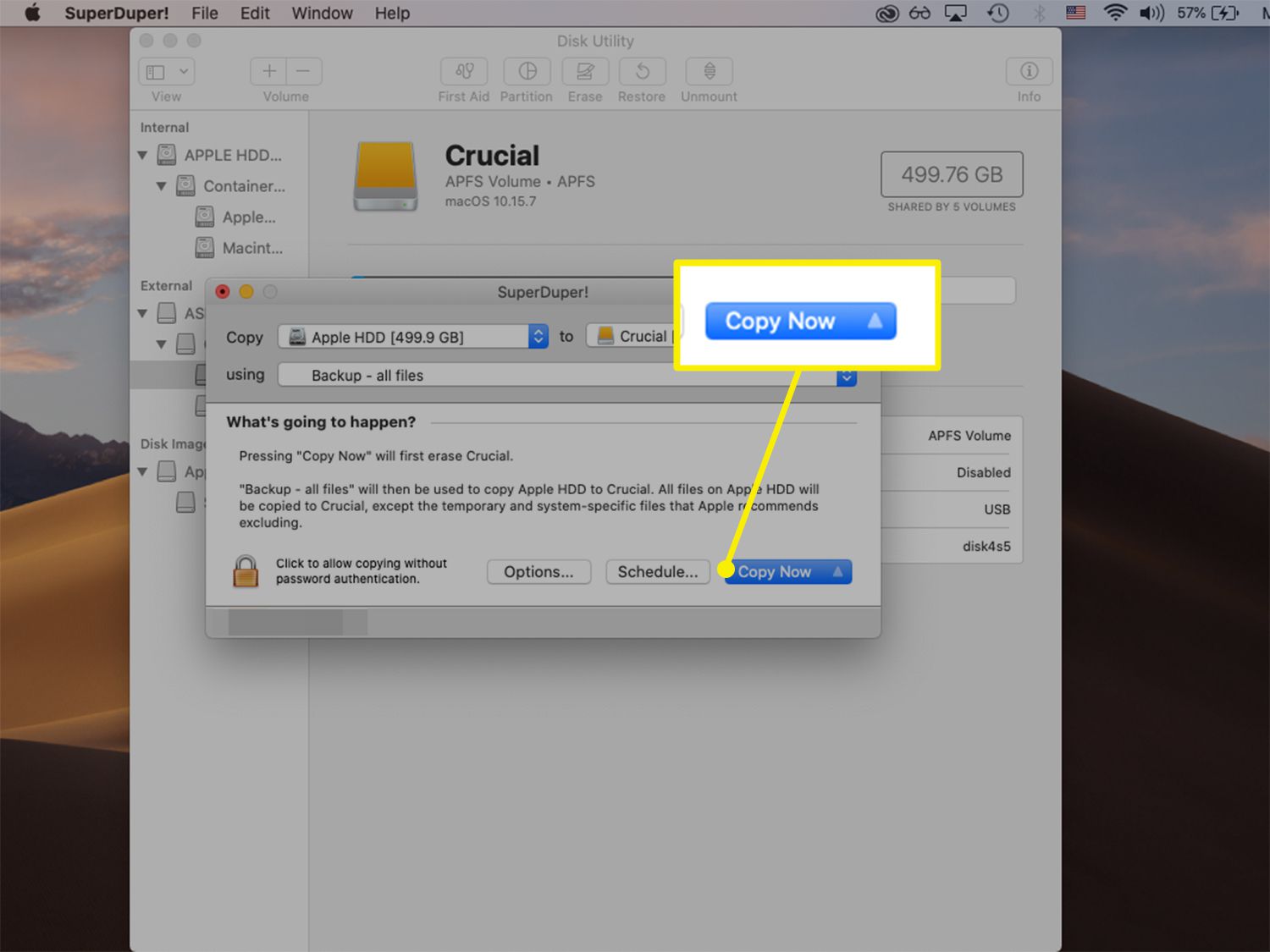Image resolution: width=1270 pixels, height=952 pixels.
Task: Click the disk4s5 device value
Action: pos(986,546)
